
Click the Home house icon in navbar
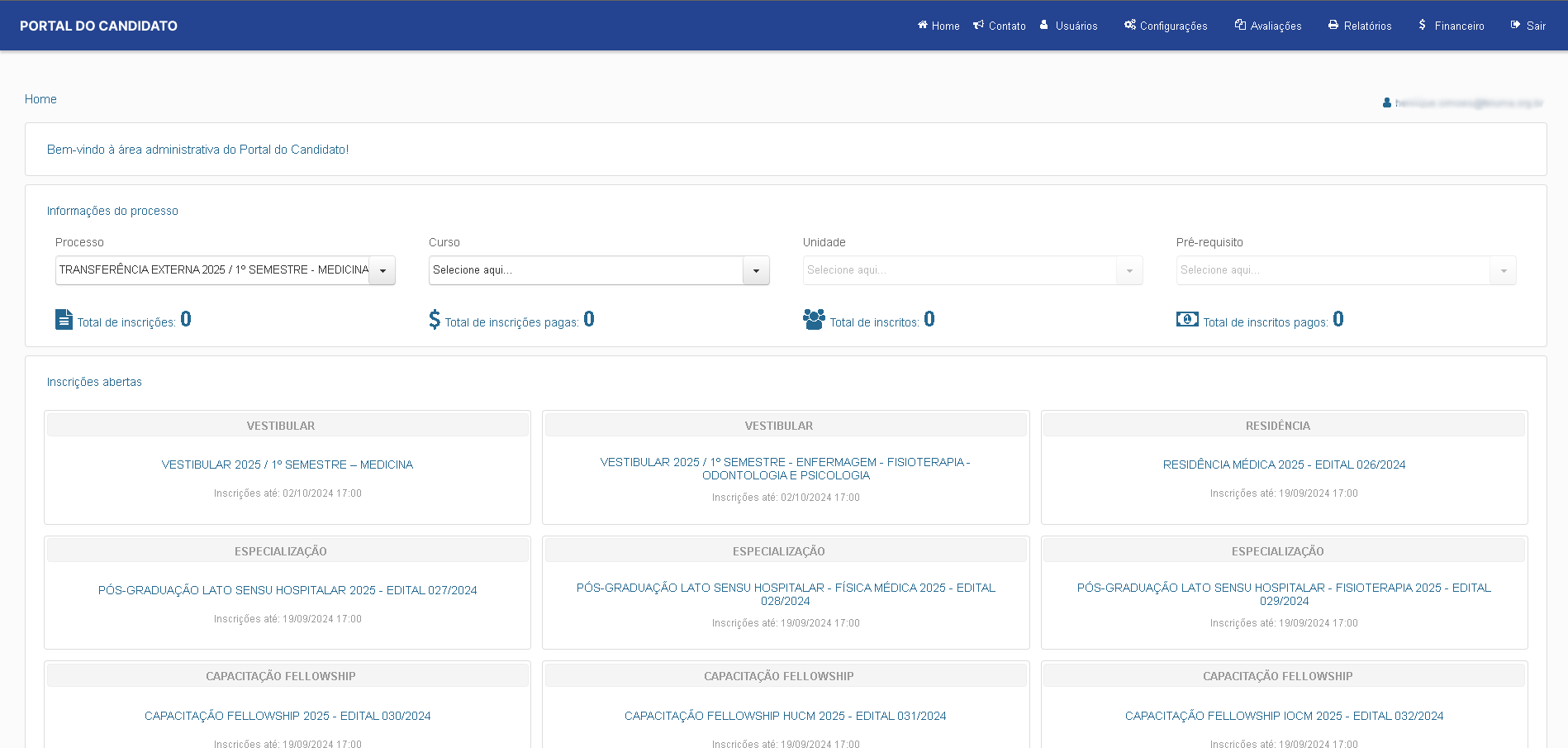coord(922,26)
